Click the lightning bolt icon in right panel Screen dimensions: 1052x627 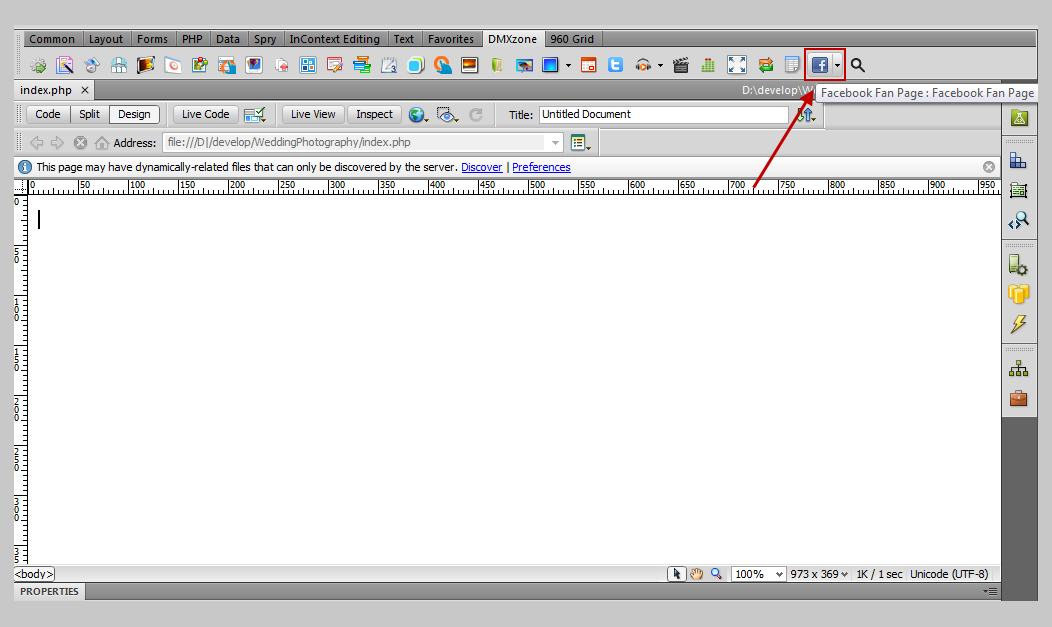[1018, 324]
